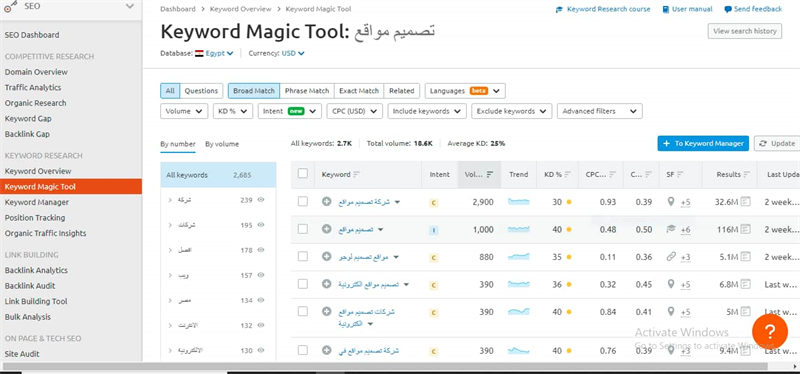Screen dimensions: 800x374
Task: Sort by the Results column icon
Action: pyautogui.click(x=746, y=174)
